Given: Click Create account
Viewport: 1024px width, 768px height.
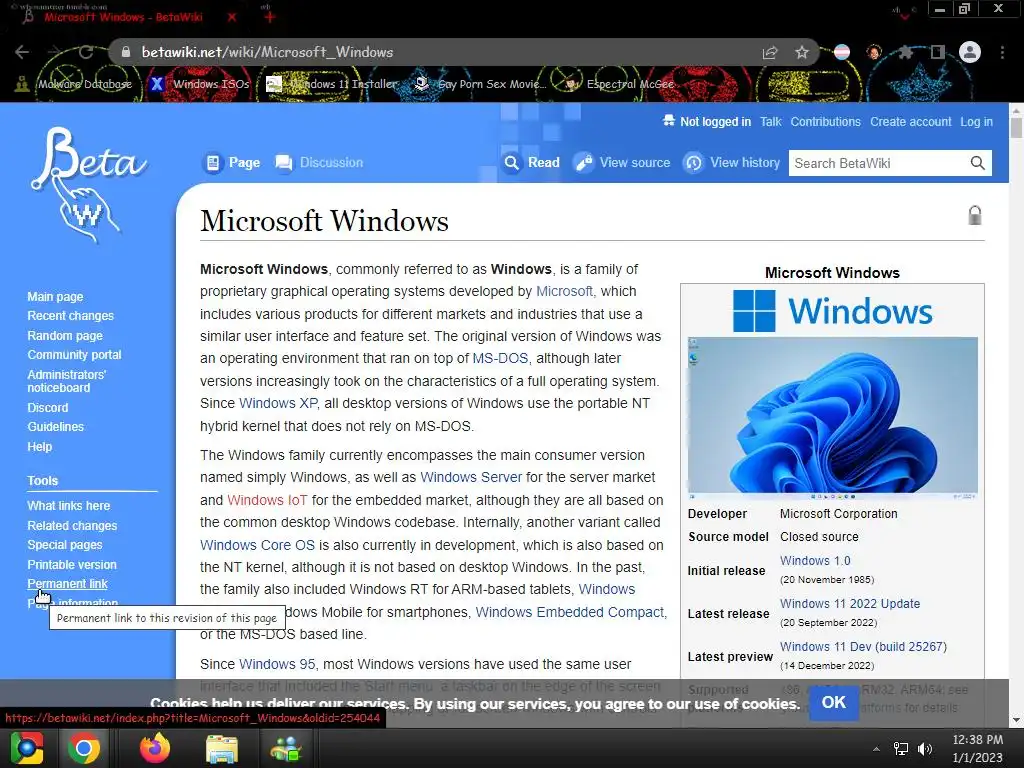Looking at the screenshot, I should click(x=910, y=121).
